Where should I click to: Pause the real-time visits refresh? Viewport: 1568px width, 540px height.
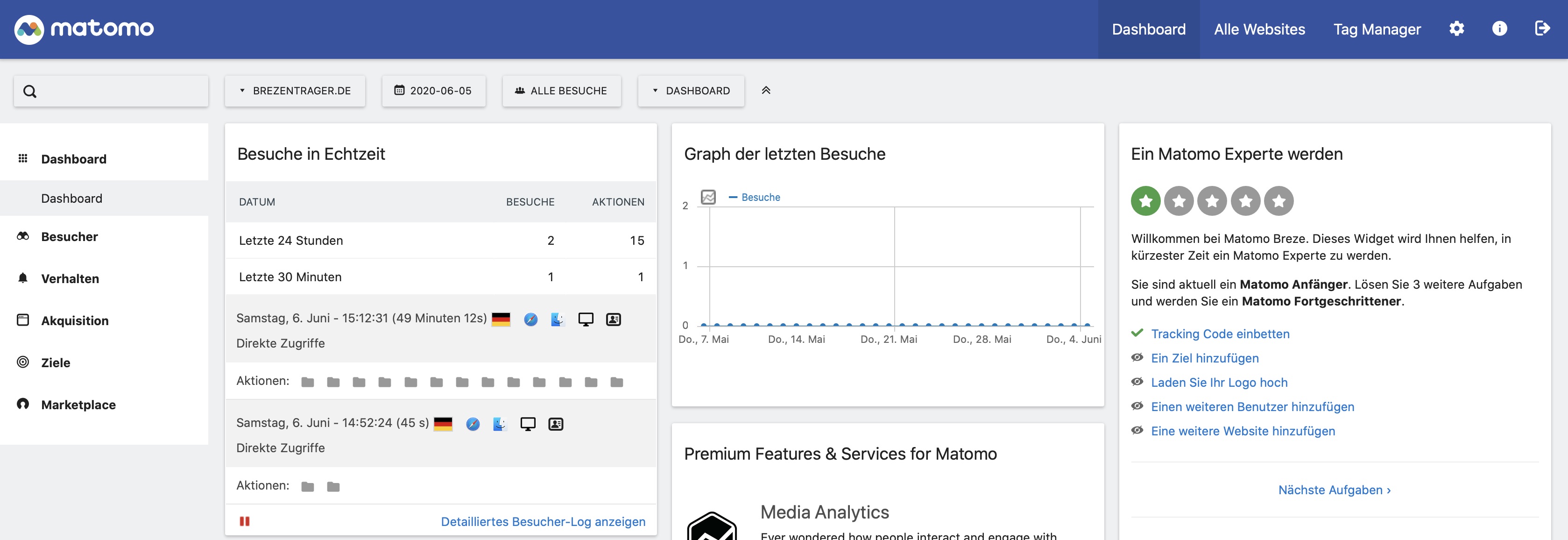pos(245,521)
